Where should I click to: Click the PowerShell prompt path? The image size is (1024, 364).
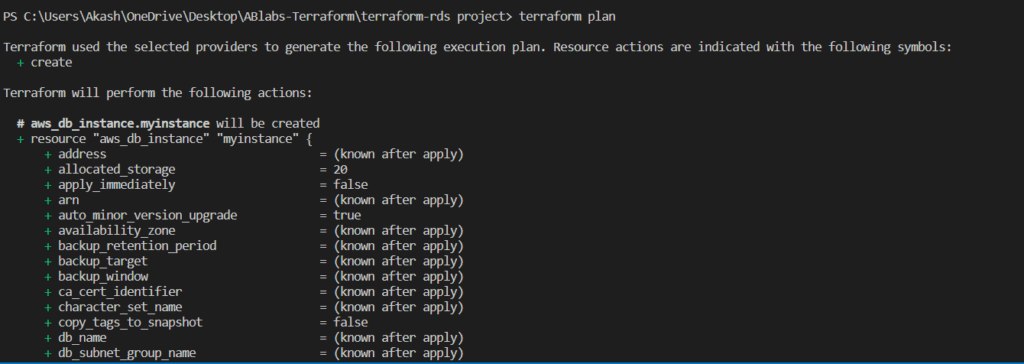(258, 17)
